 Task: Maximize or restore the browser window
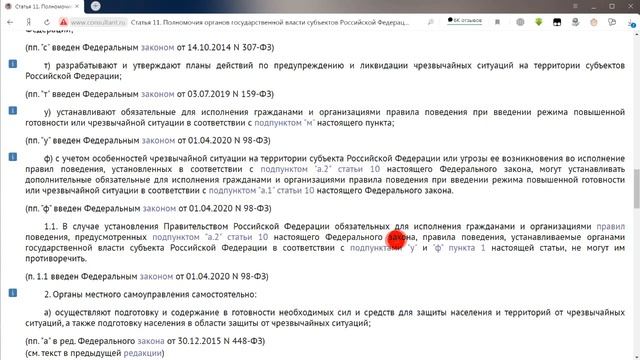point(612,6)
